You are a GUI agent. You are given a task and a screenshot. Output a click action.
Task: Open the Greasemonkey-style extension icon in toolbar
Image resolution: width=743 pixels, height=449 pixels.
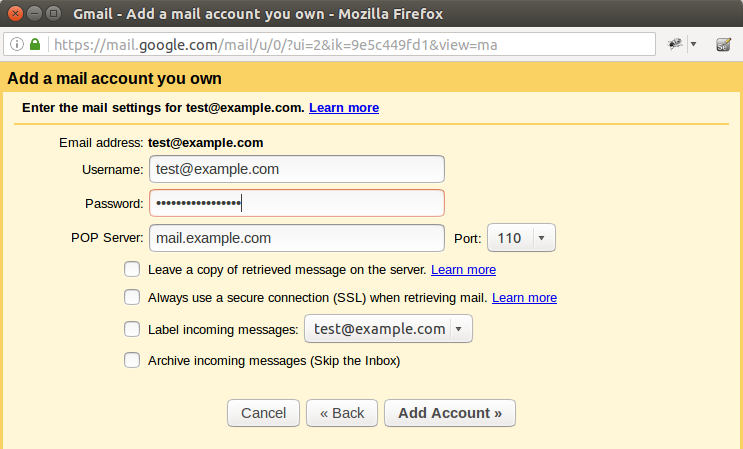coord(675,44)
